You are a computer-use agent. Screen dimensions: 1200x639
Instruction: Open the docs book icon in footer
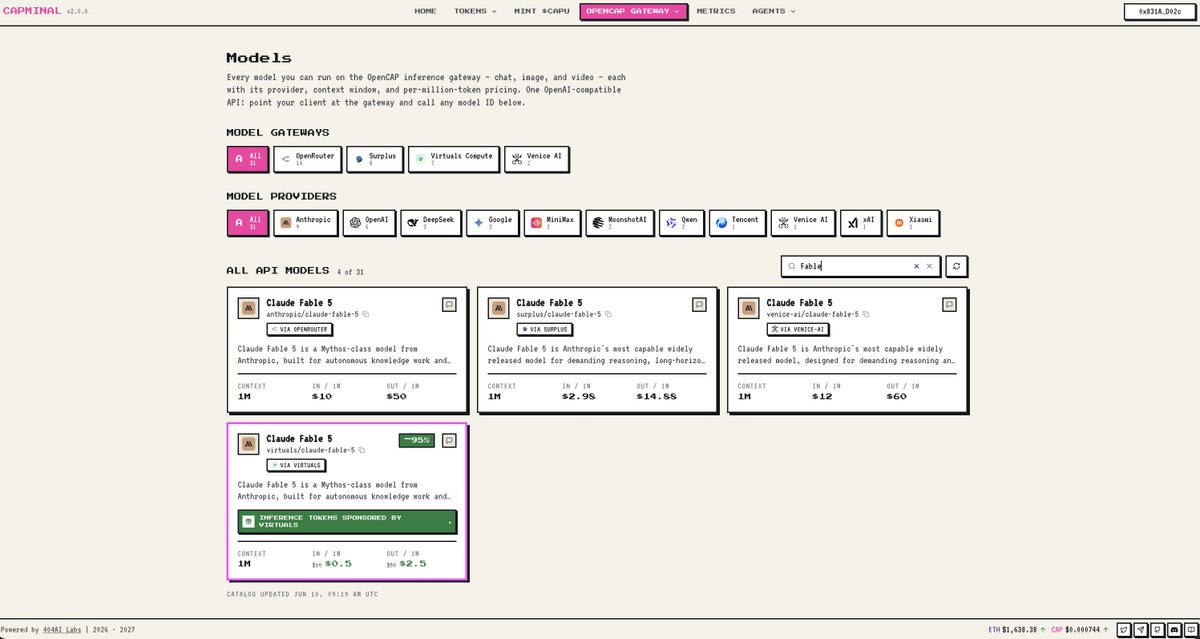(1190, 630)
